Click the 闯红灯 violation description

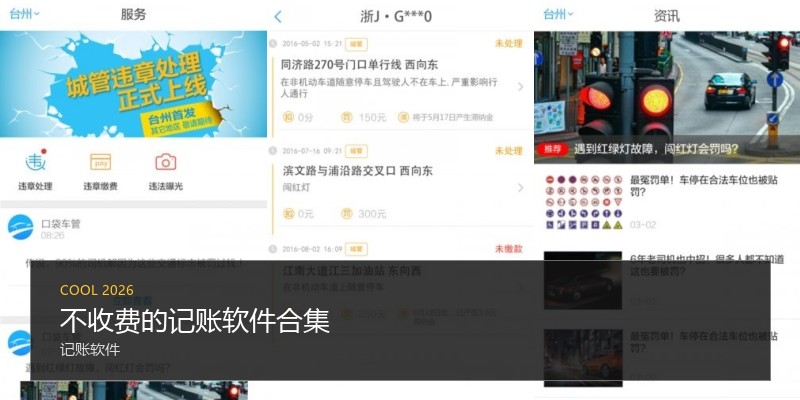click(296, 187)
